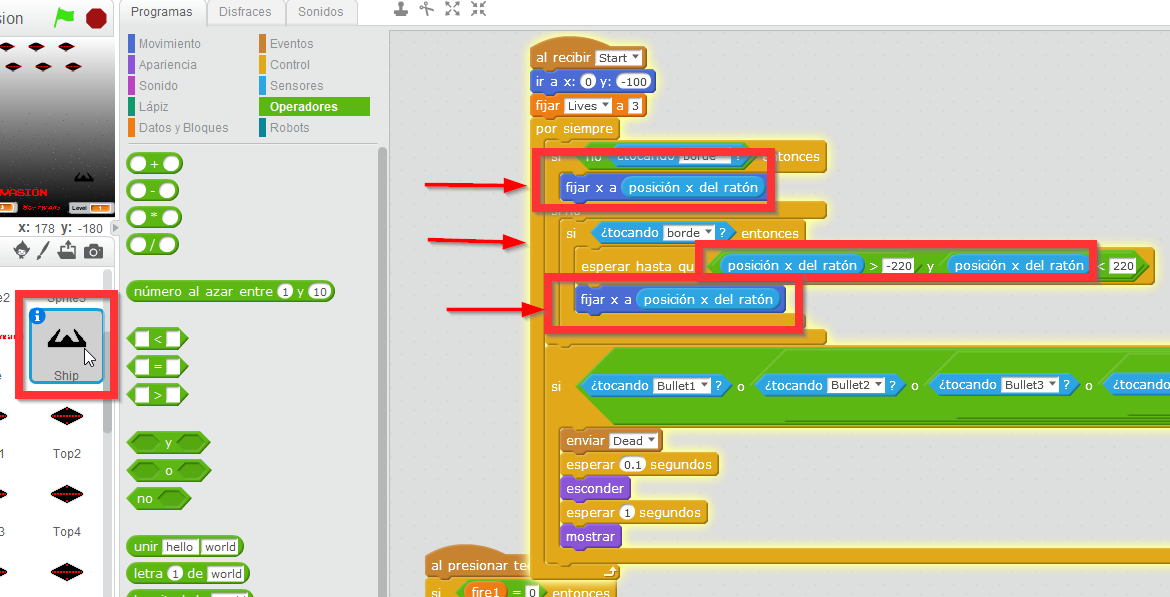1170x597 pixels.
Task: Click the 'número al azar entre' block
Action: (x=231, y=292)
